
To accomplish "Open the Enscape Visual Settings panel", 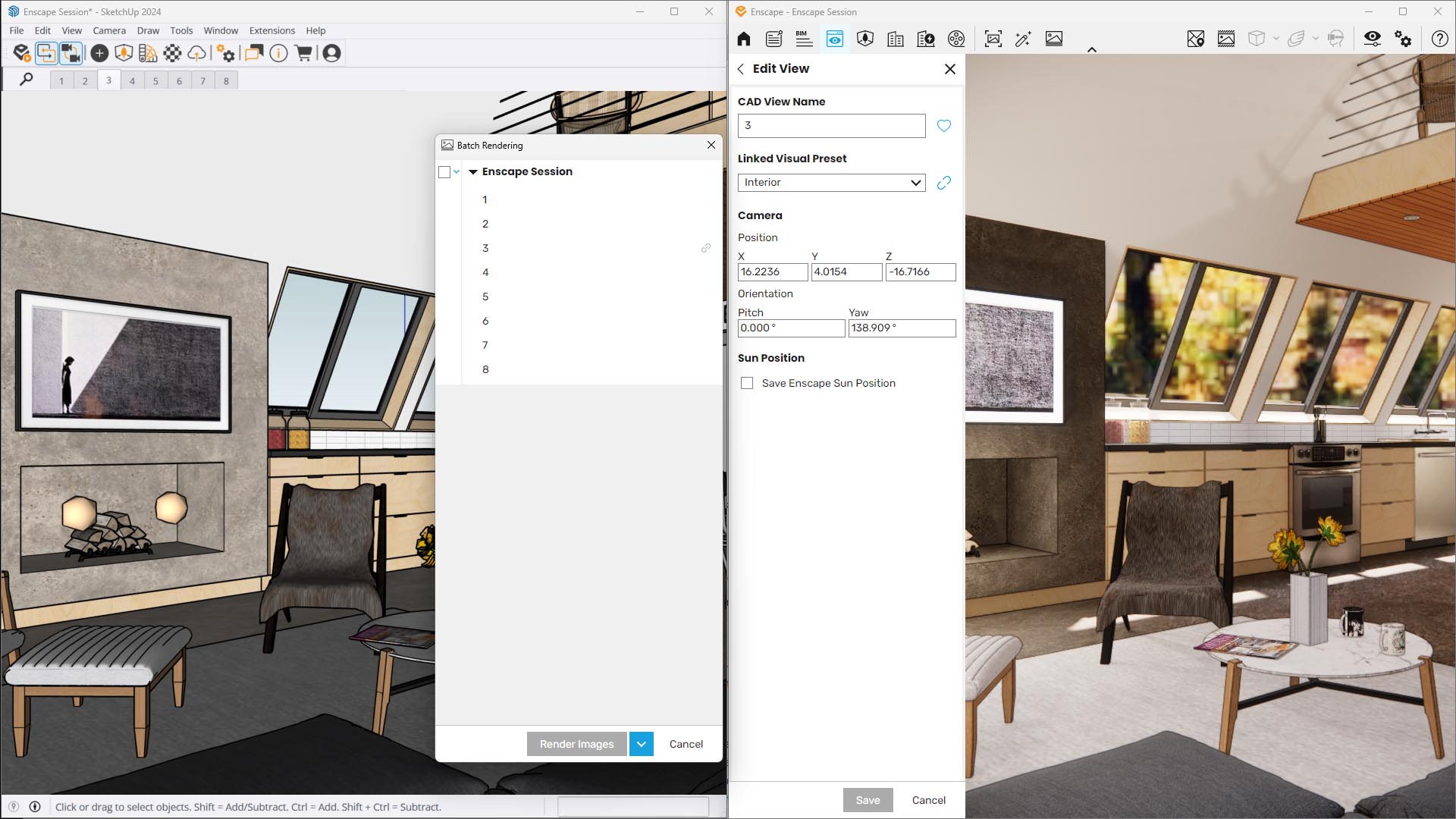I will point(1372,39).
